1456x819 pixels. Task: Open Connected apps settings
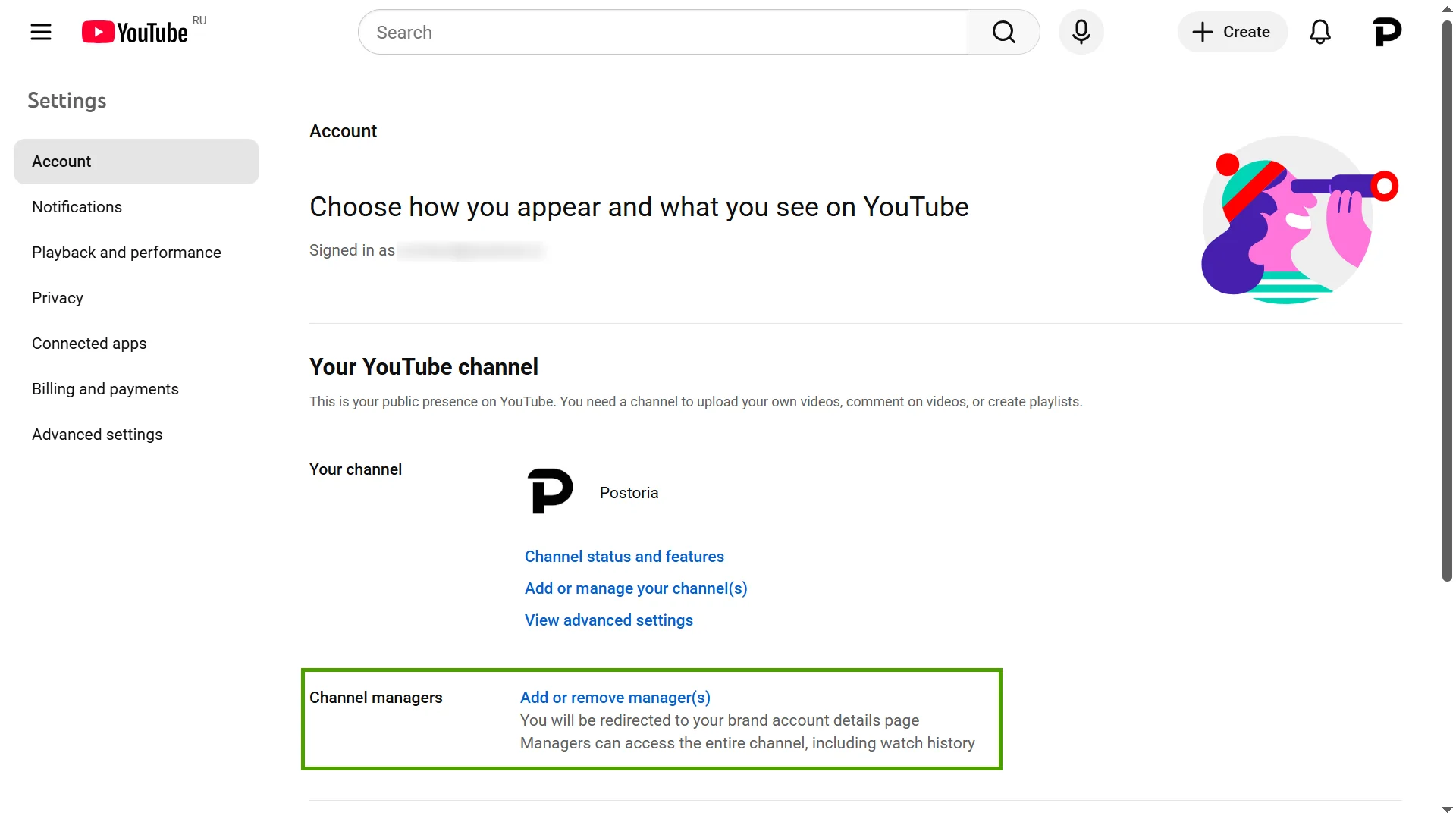point(89,343)
